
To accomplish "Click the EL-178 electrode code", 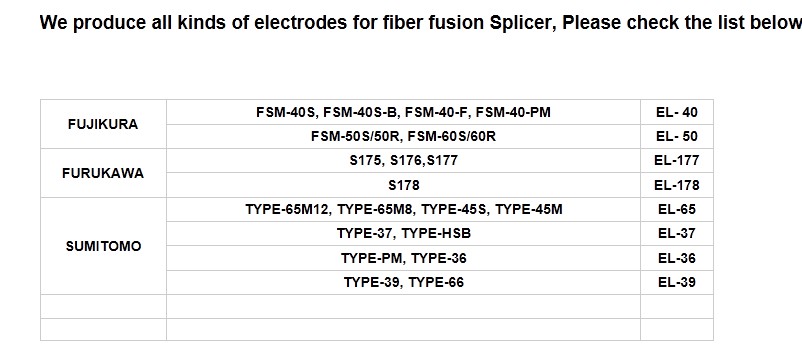I will 677,185.
